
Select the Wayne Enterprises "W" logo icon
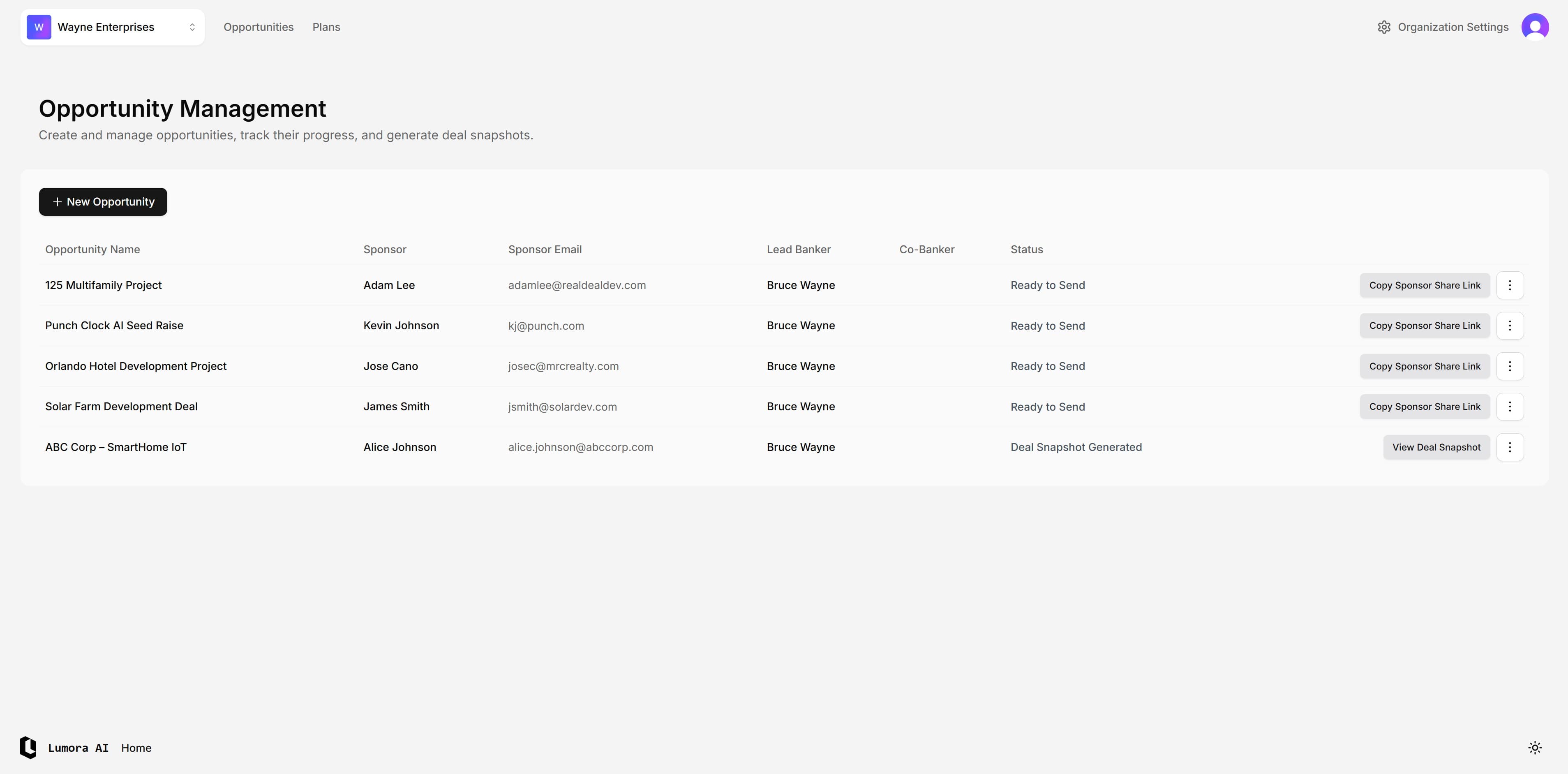point(38,27)
